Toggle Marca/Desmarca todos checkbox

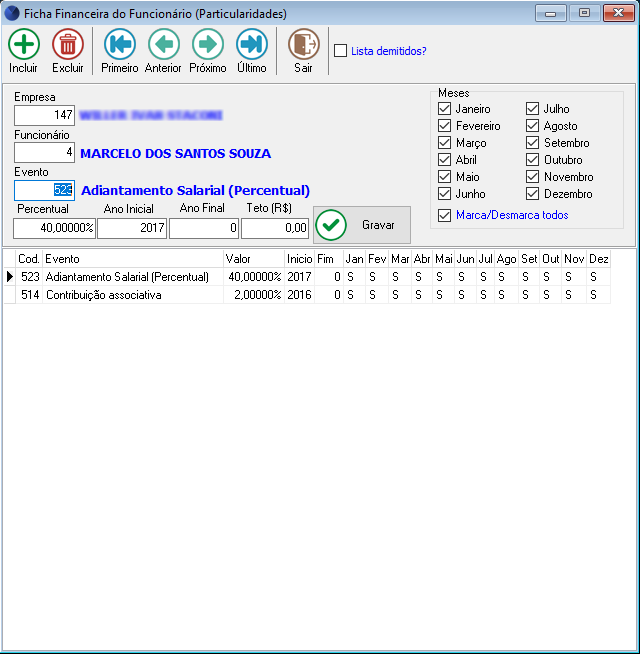[x=445, y=215]
